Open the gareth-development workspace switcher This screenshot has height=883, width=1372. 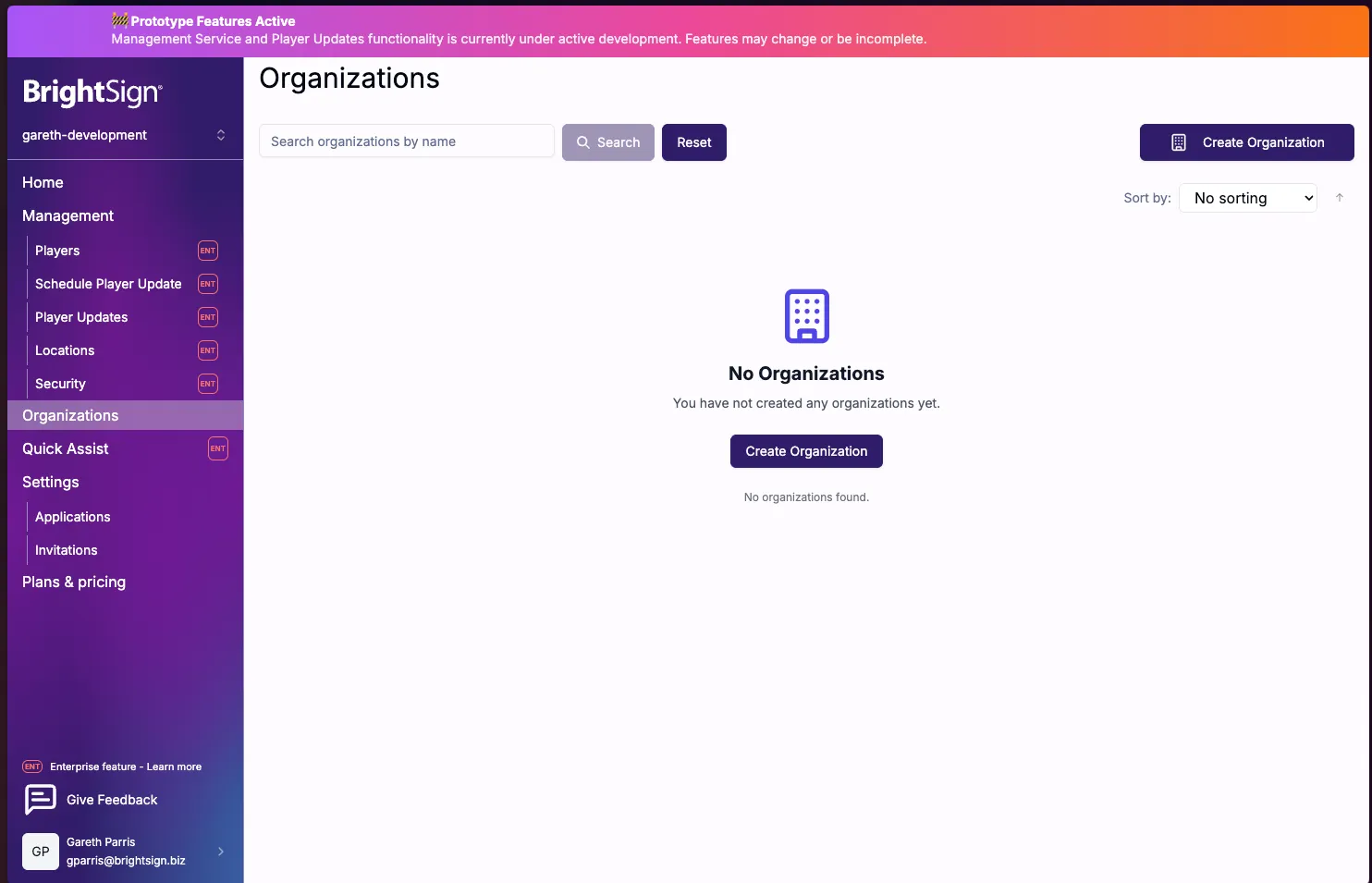click(x=124, y=135)
